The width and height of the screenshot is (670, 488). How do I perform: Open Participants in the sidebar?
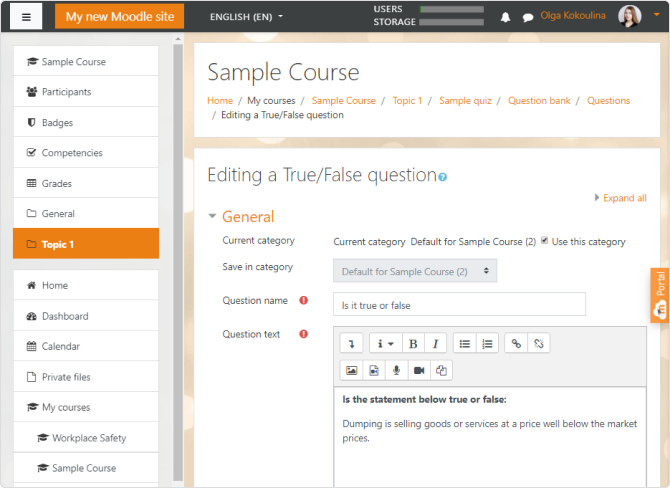coord(86,92)
